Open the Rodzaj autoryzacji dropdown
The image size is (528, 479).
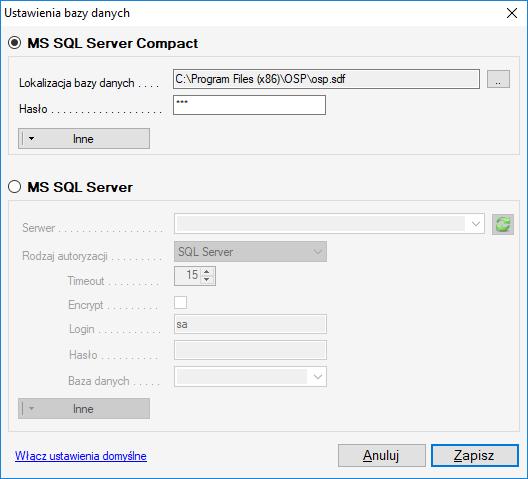[250, 252]
